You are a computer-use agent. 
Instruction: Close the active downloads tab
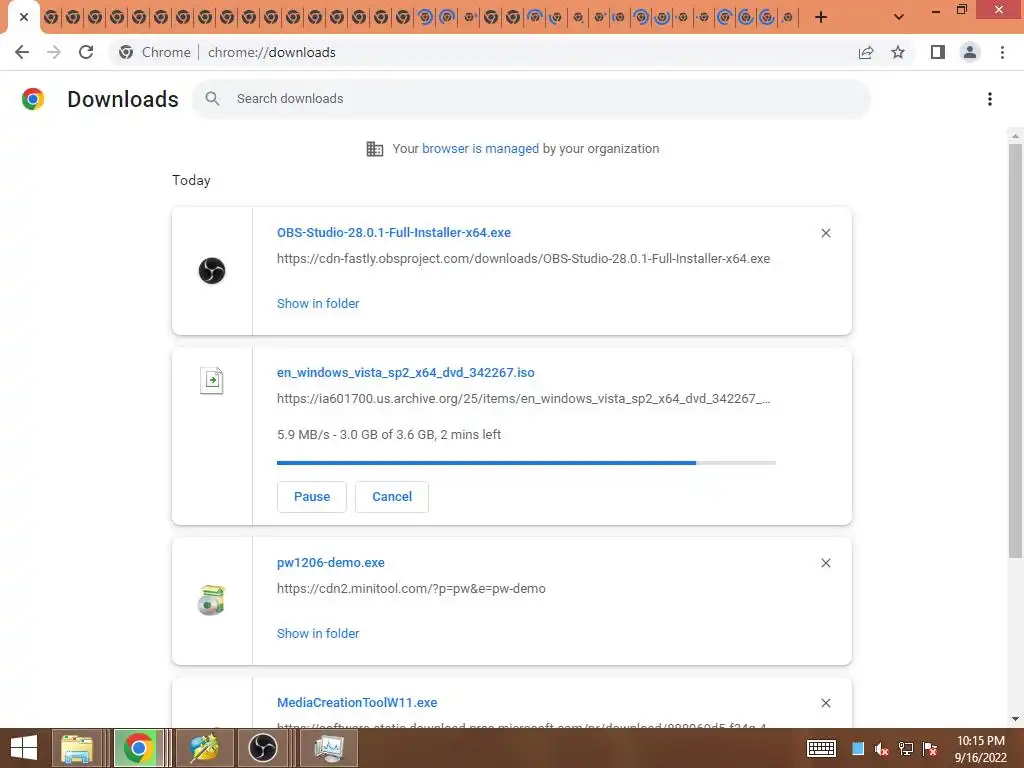pos(24,17)
